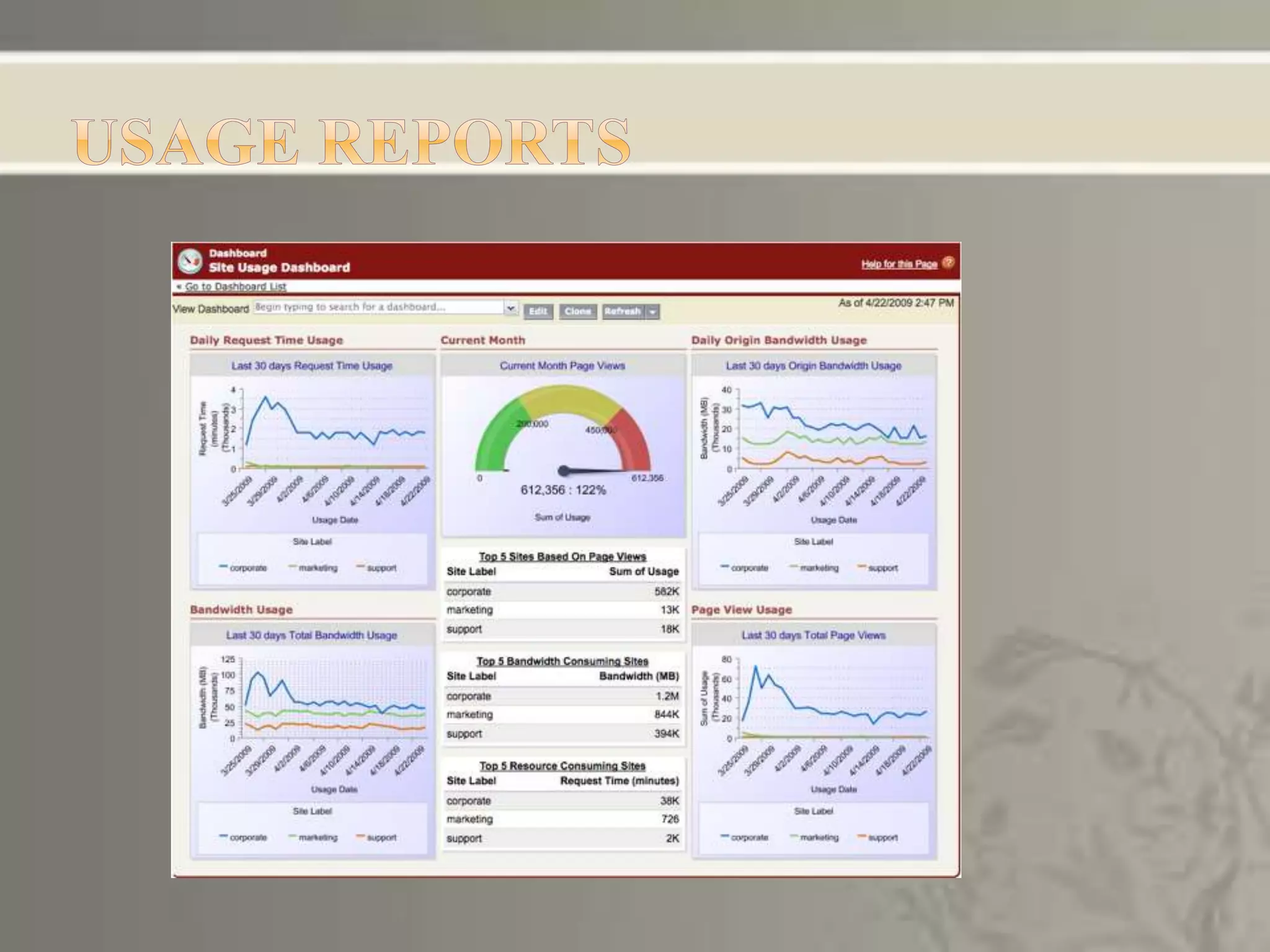Image resolution: width=1270 pixels, height=952 pixels.
Task: Click corporate row with 582K usage
Action: pyautogui.click(x=562, y=591)
